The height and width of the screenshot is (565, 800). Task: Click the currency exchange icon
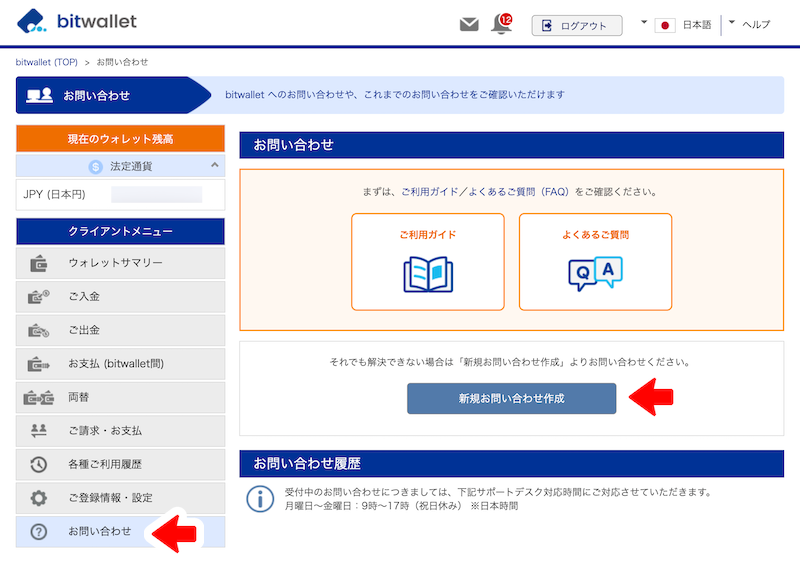click(x=39, y=398)
